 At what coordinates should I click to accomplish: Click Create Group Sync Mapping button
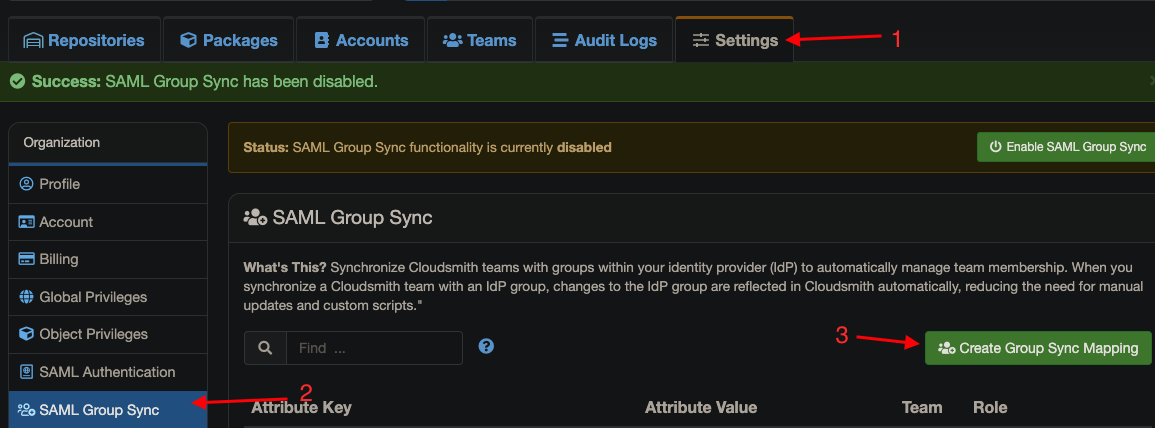1038,348
